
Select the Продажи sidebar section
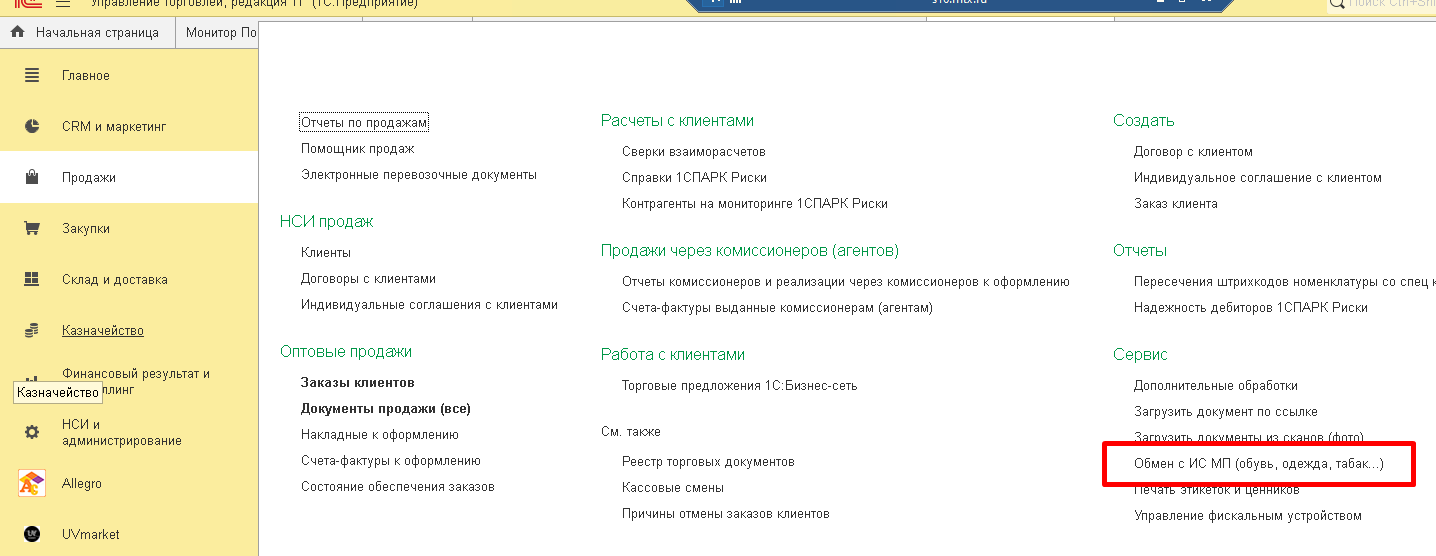[x=129, y=177]
